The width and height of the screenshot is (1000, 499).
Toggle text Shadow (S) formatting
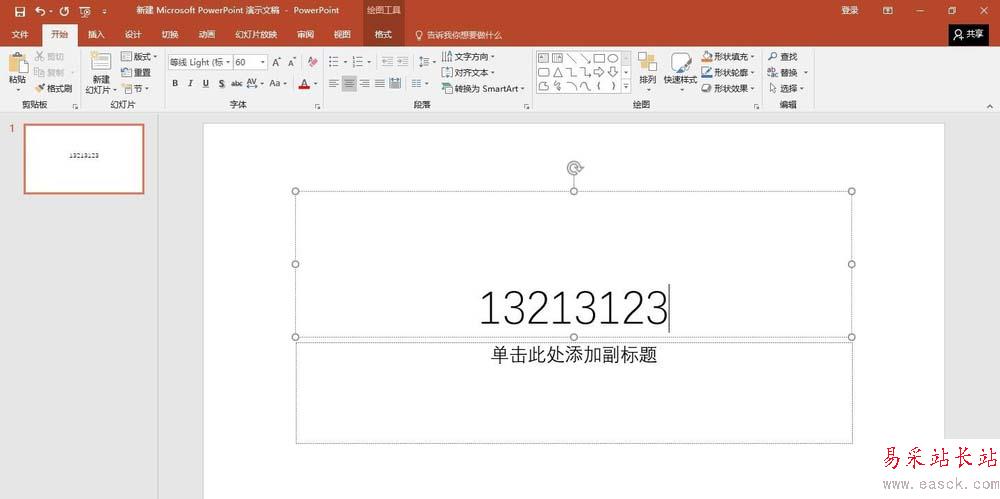pos(221,83)
